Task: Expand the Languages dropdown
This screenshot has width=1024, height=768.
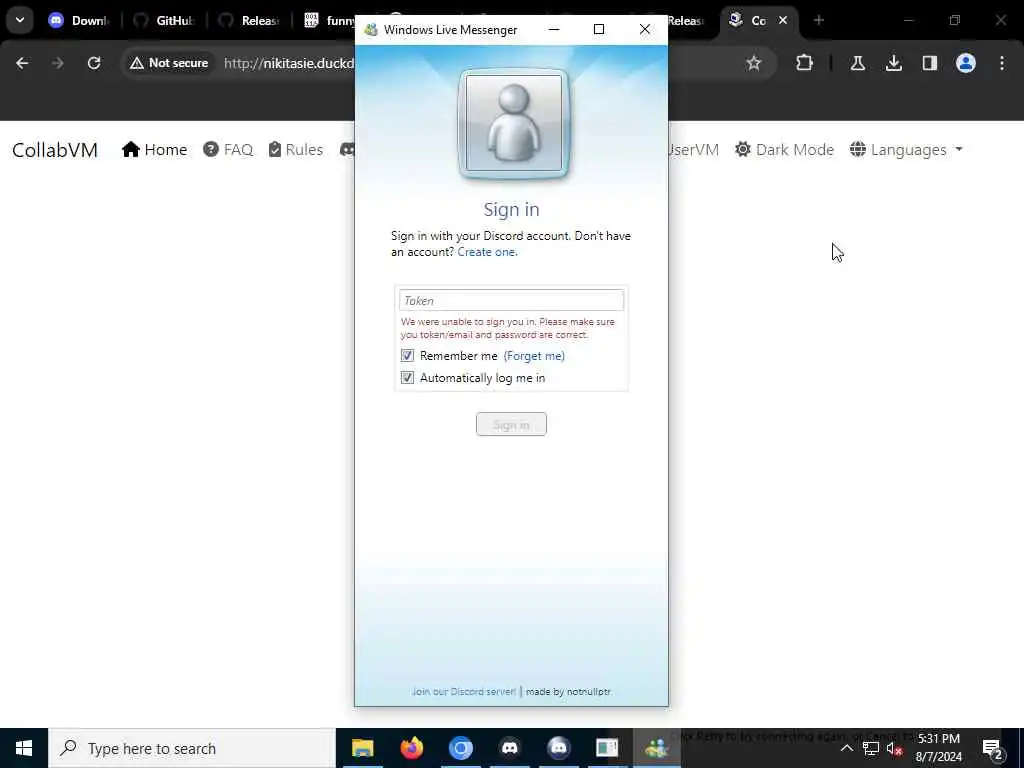Action: [906, 150]
